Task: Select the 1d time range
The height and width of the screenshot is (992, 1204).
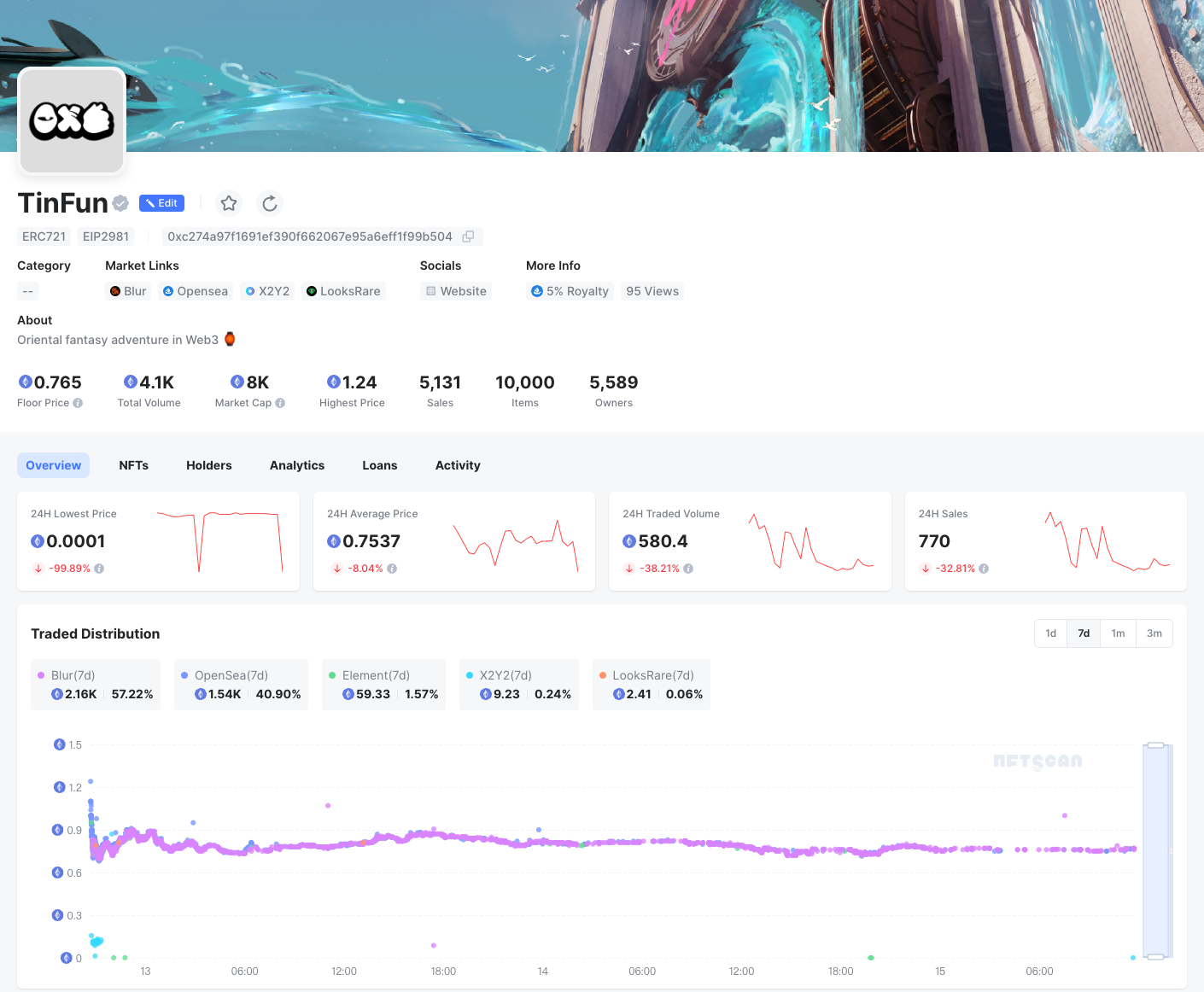Action: [x=1050, y=633]
